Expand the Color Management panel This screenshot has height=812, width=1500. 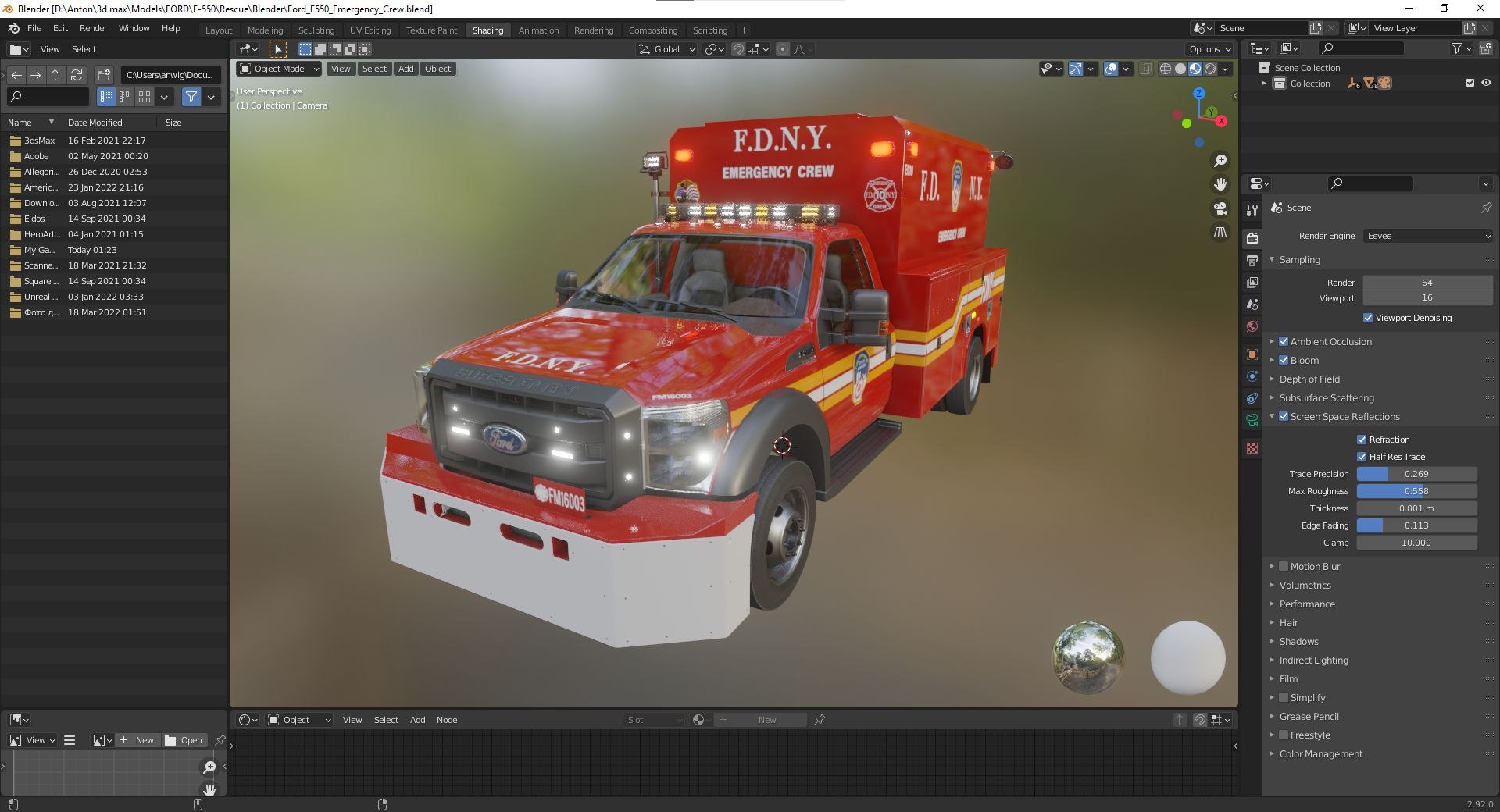1320,753
